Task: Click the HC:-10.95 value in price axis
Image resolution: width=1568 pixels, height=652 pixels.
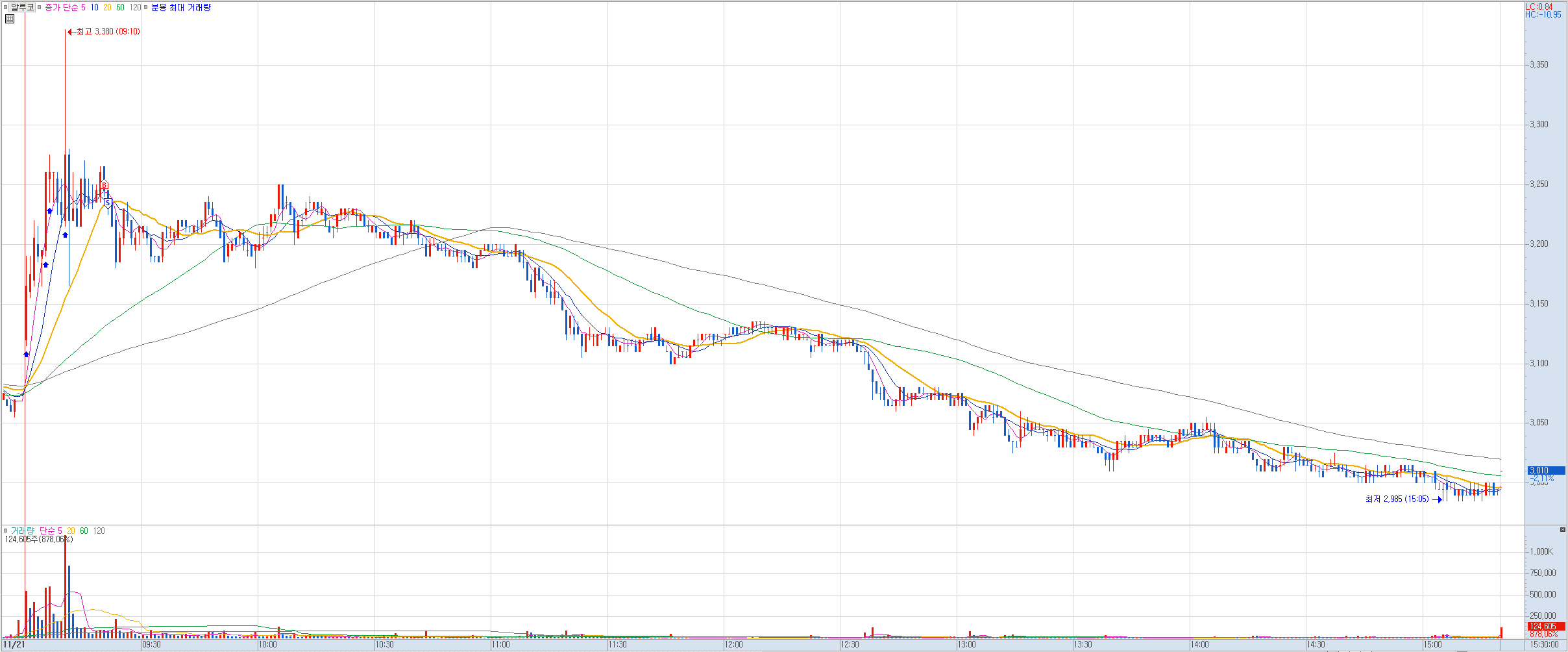Action: click(x=1543, y=15)
